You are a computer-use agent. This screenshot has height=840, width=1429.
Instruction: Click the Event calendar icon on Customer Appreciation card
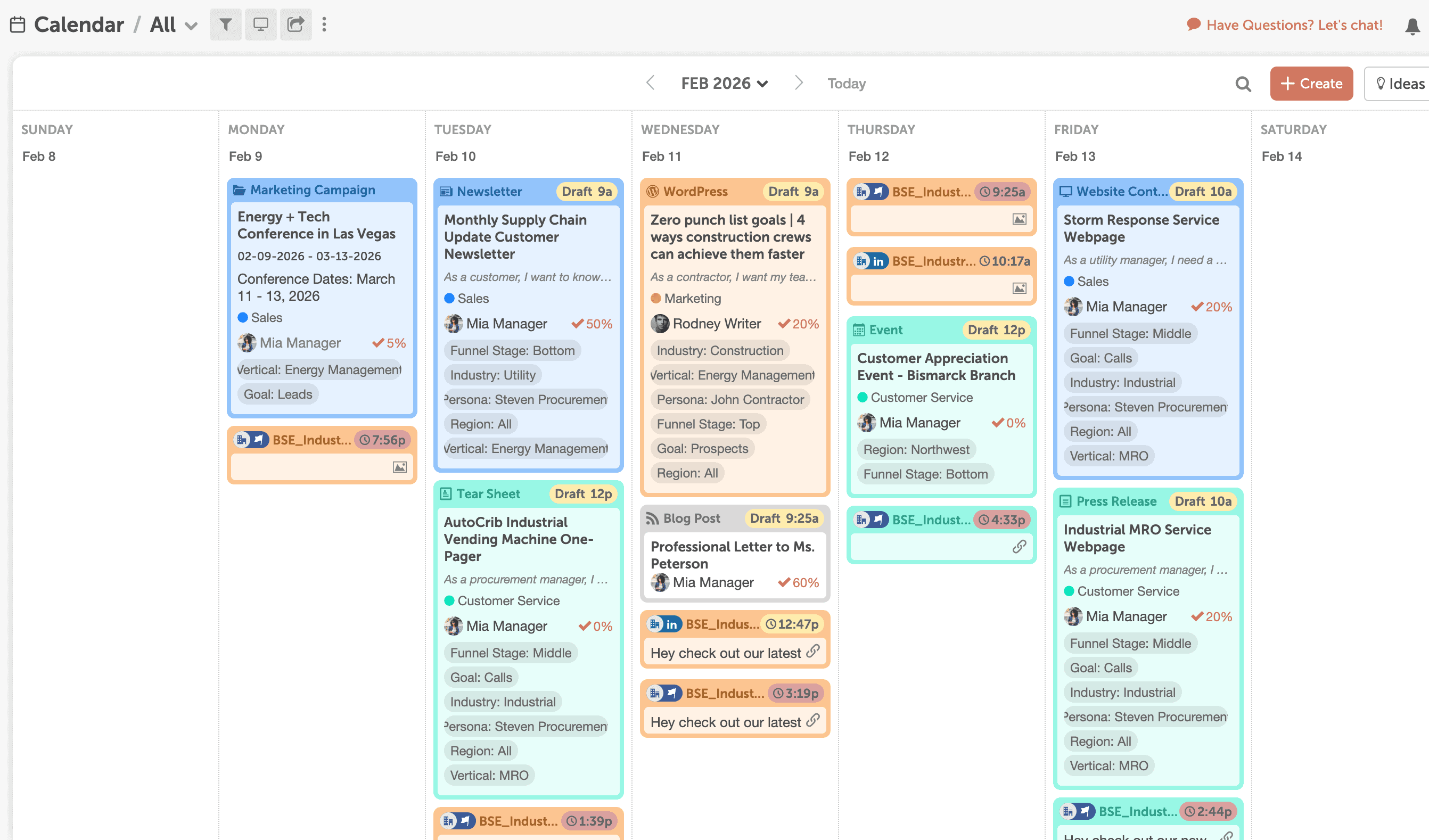click(x=860, y=330)
